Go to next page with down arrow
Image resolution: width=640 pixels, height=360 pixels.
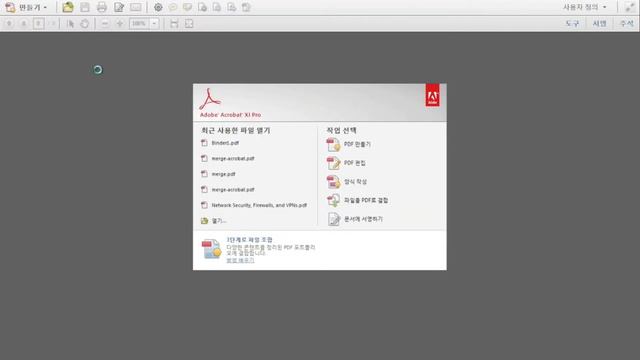tap(24, 24)
